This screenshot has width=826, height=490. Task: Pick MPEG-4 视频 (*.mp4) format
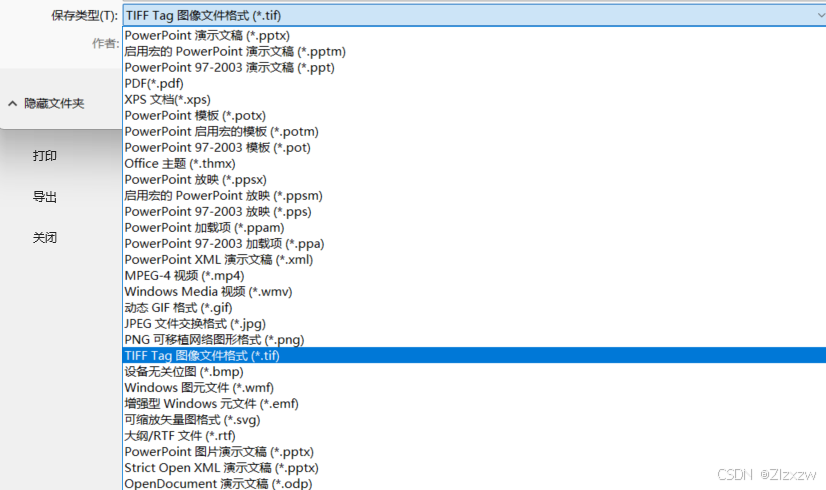coord(474,276)
